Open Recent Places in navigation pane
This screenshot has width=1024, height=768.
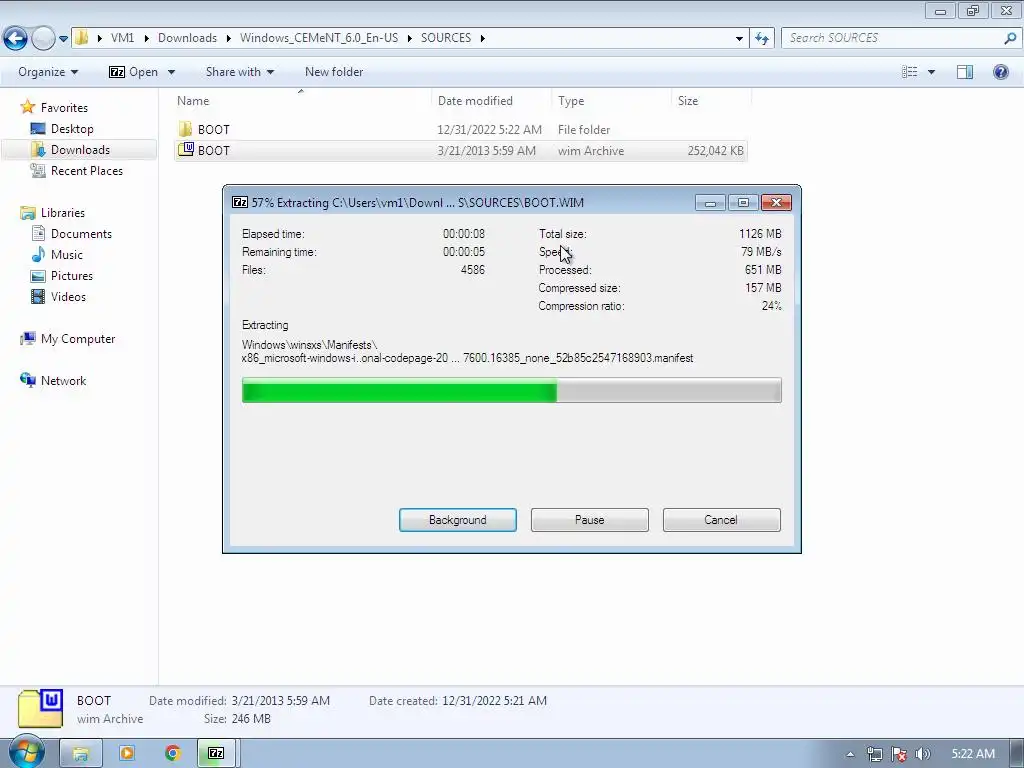pyautogui.click(x=86, y=170)
